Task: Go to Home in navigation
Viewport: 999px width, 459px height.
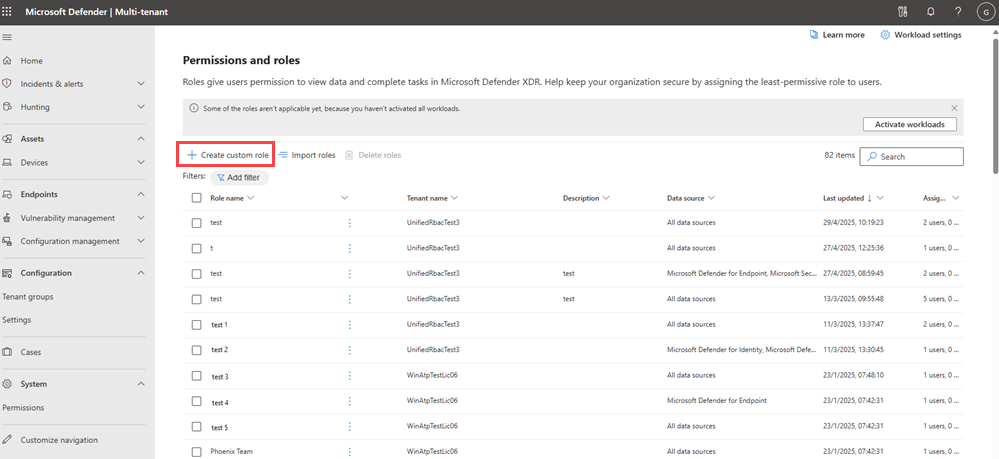Action: 32,61
